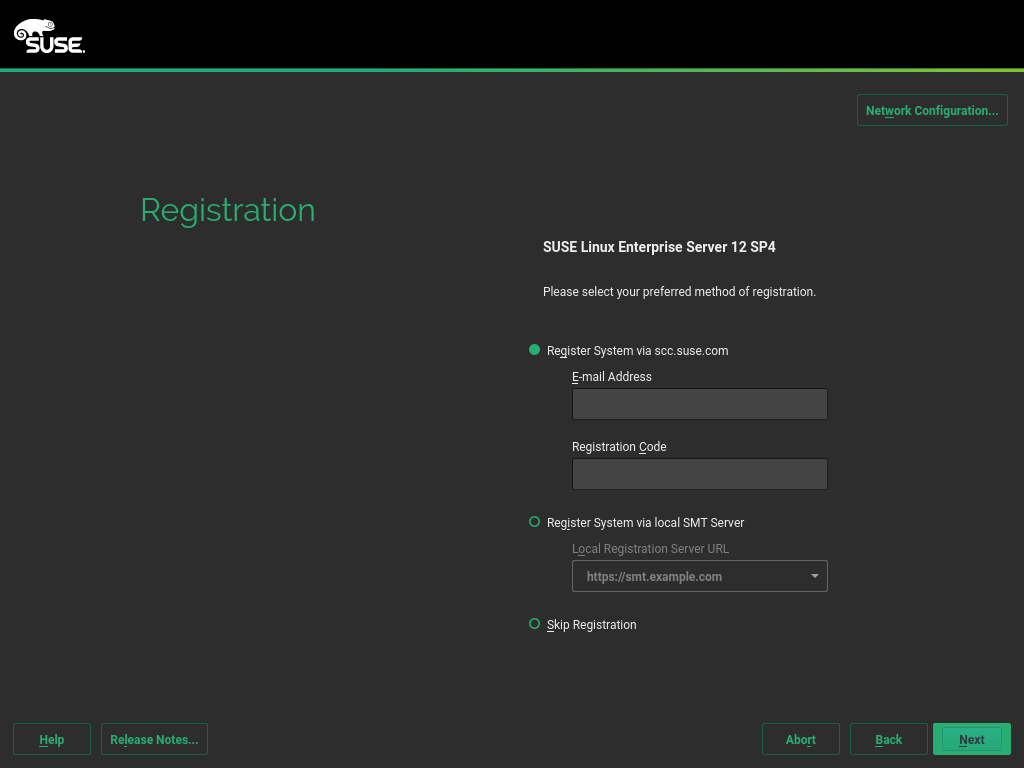Screen dimensions: 1024x768
Task: Click the preferred method of registration text
Action: 679,292
